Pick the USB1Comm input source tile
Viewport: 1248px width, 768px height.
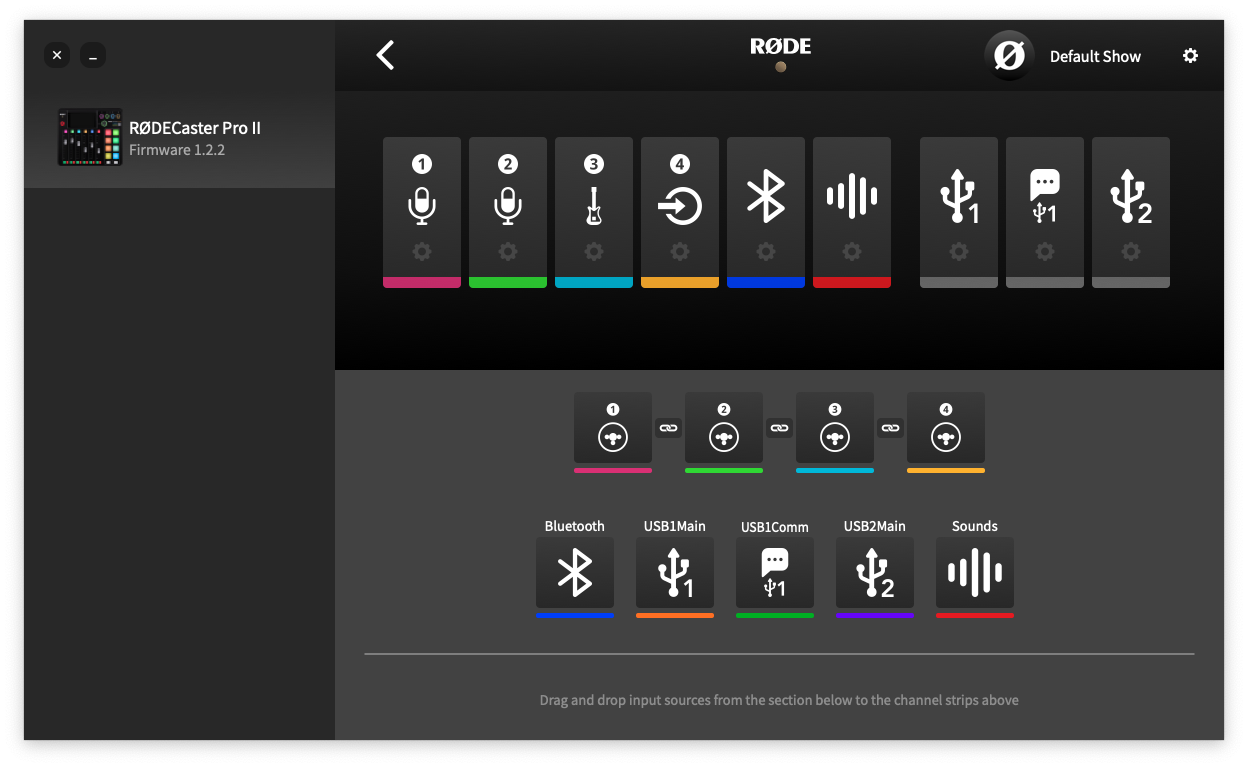[775, 573]
